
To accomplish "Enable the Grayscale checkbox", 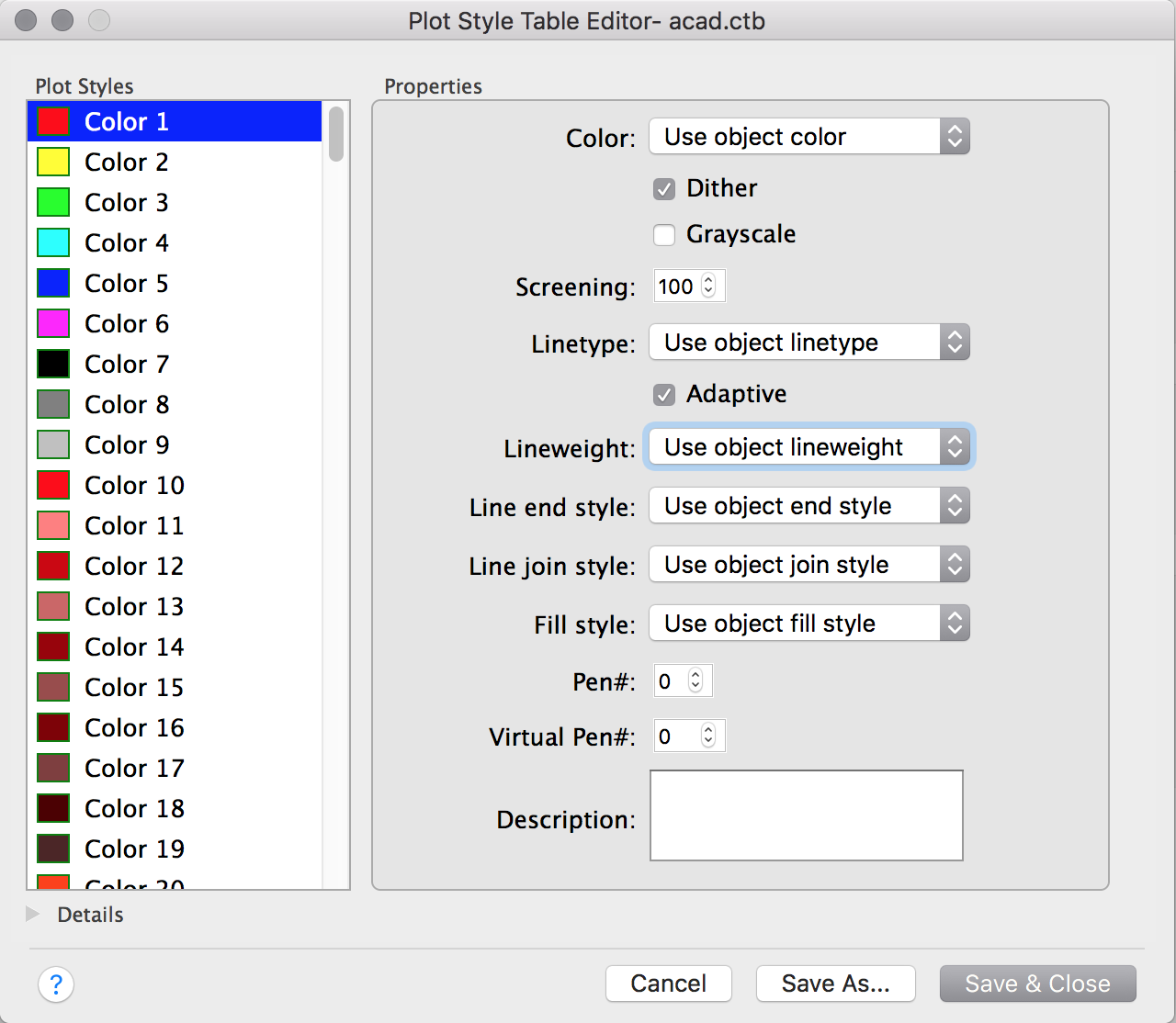I will (664, 235).
